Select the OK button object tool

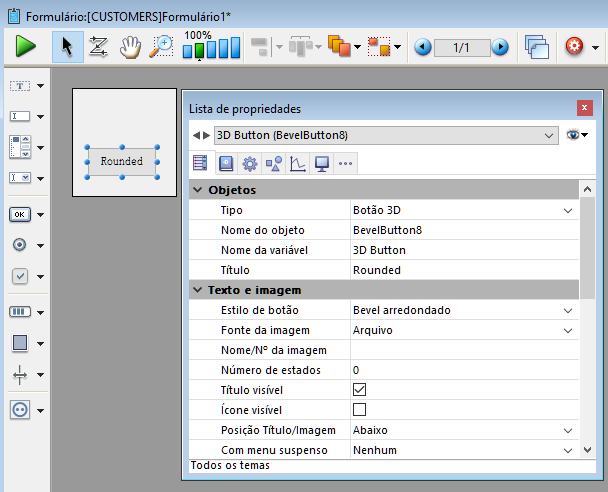coord(20,214)
